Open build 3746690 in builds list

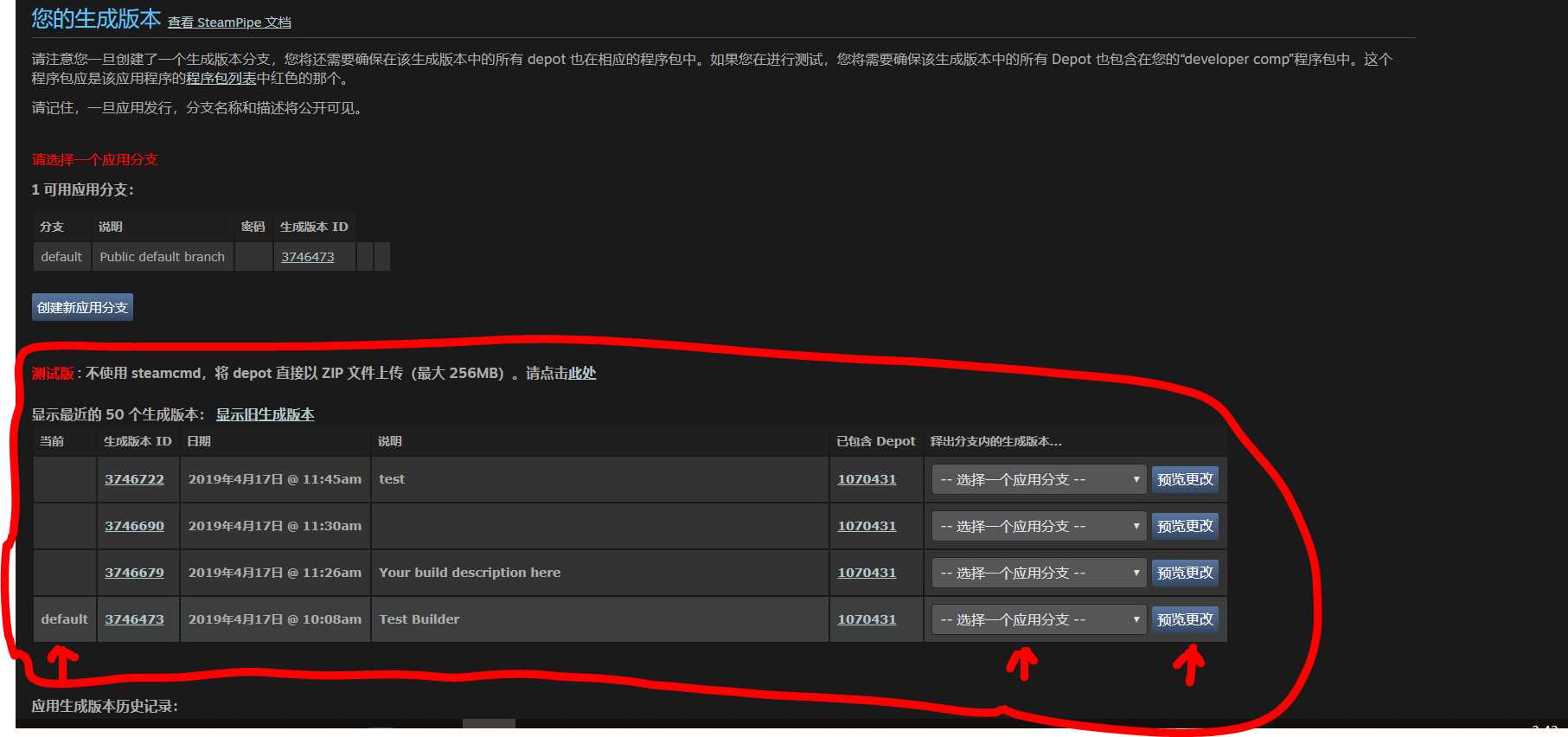(x=134, y=526)
